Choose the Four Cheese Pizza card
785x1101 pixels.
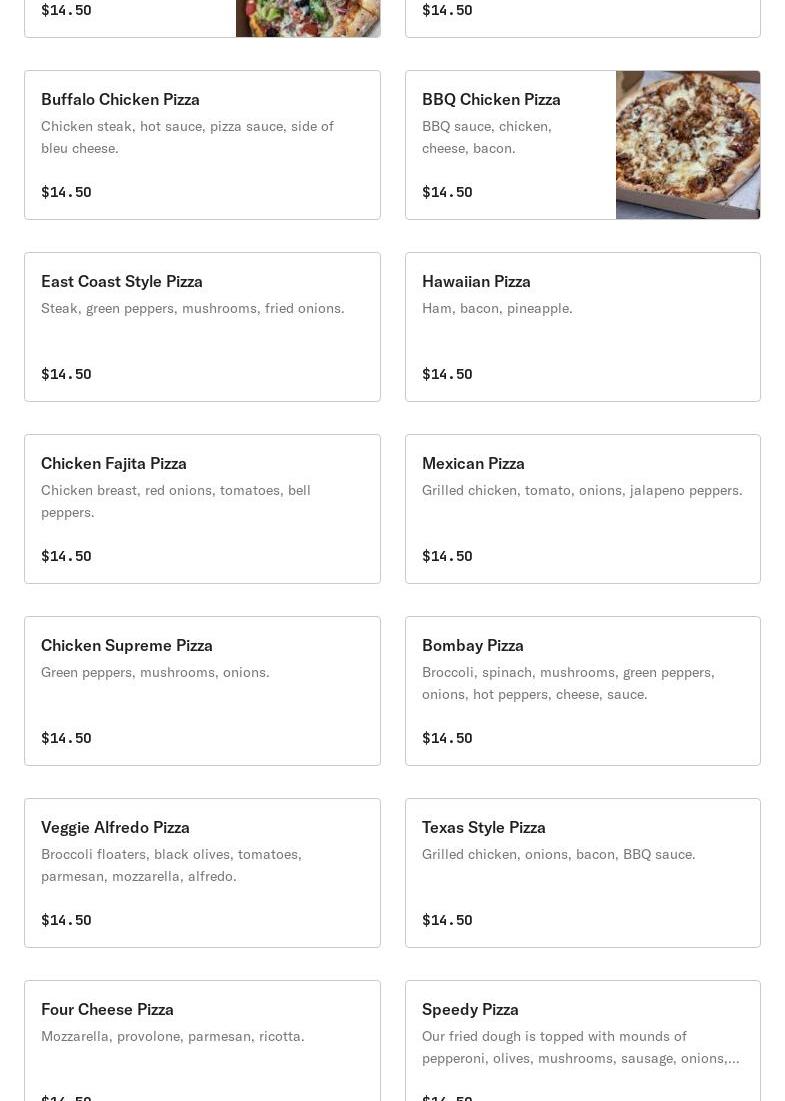point(202,1040)
